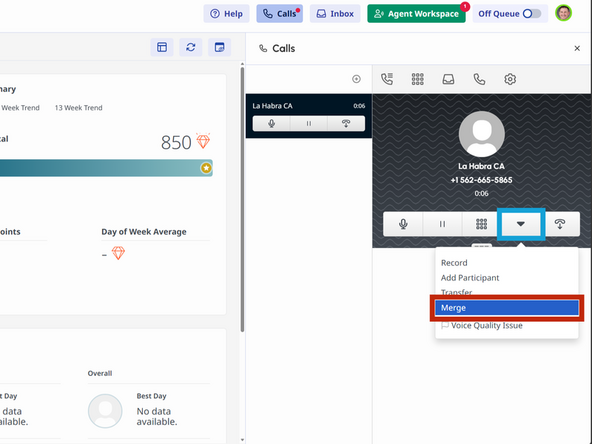Open phone settings gear icon

pos(510,79)
